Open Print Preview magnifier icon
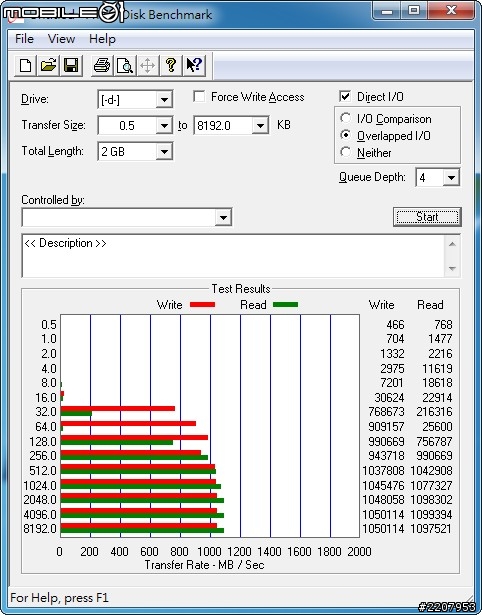 125,65
